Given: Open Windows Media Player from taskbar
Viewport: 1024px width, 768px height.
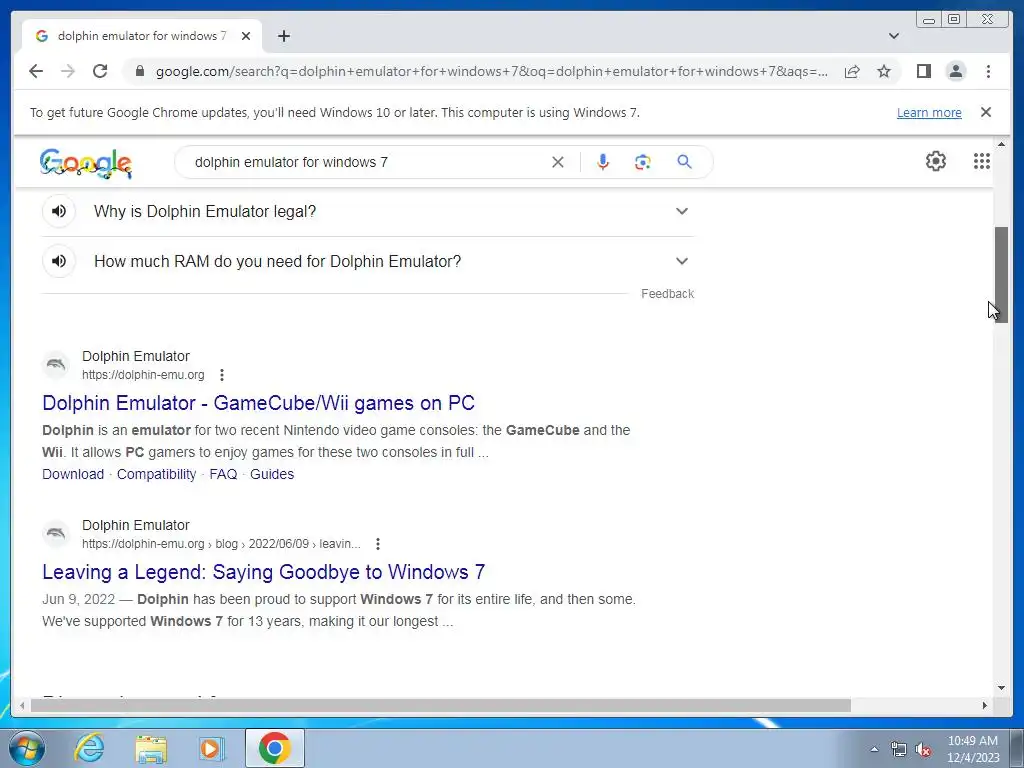Looking at the screenshot, I should pyautogui.click(x=211, y=748).
